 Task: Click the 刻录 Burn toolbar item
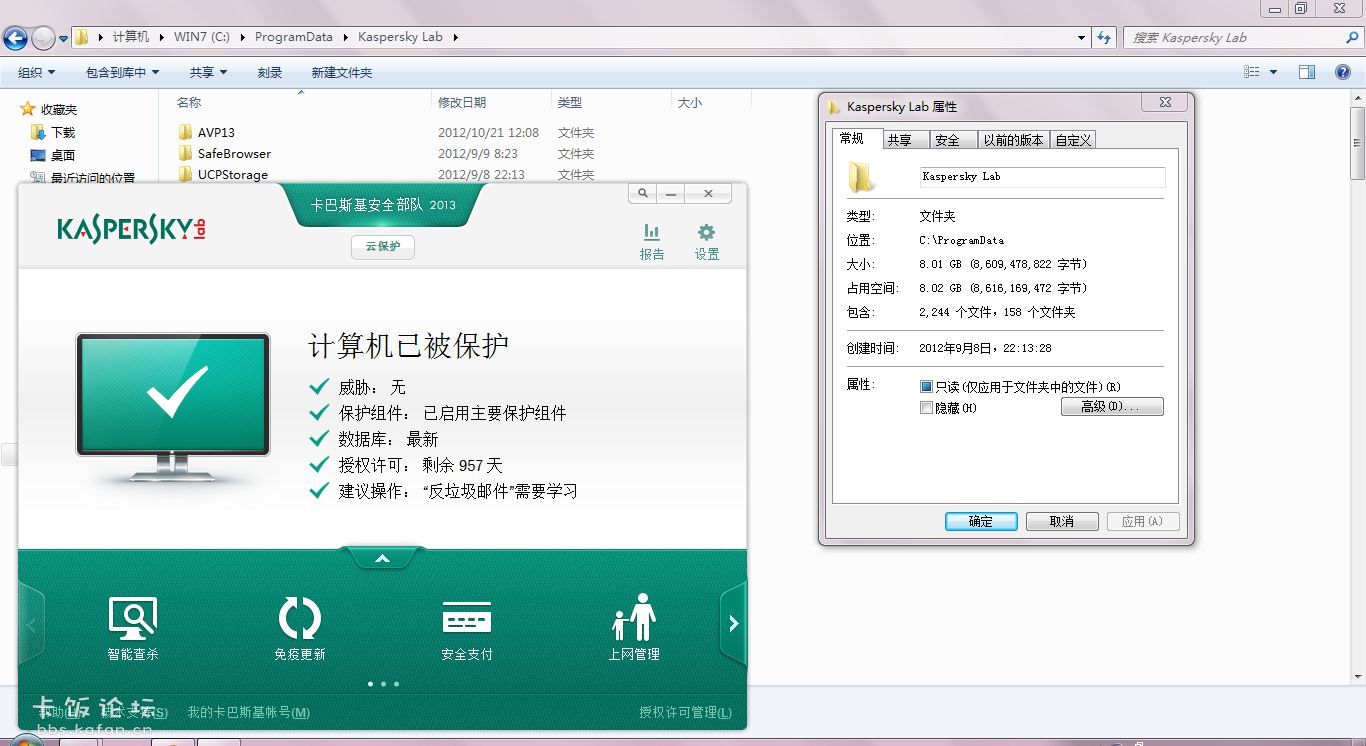click(270, 72)
